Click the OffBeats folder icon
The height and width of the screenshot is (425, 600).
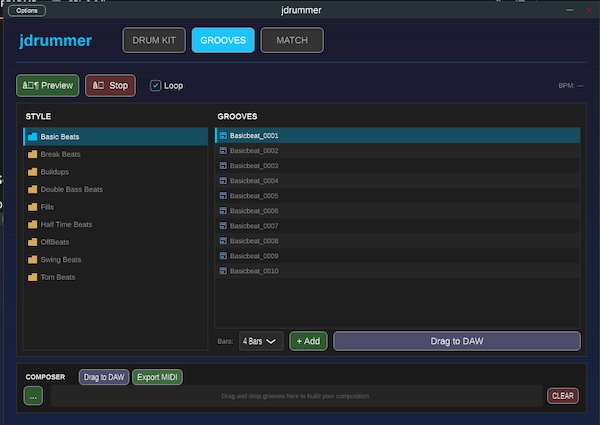click(x=33, y=242)
